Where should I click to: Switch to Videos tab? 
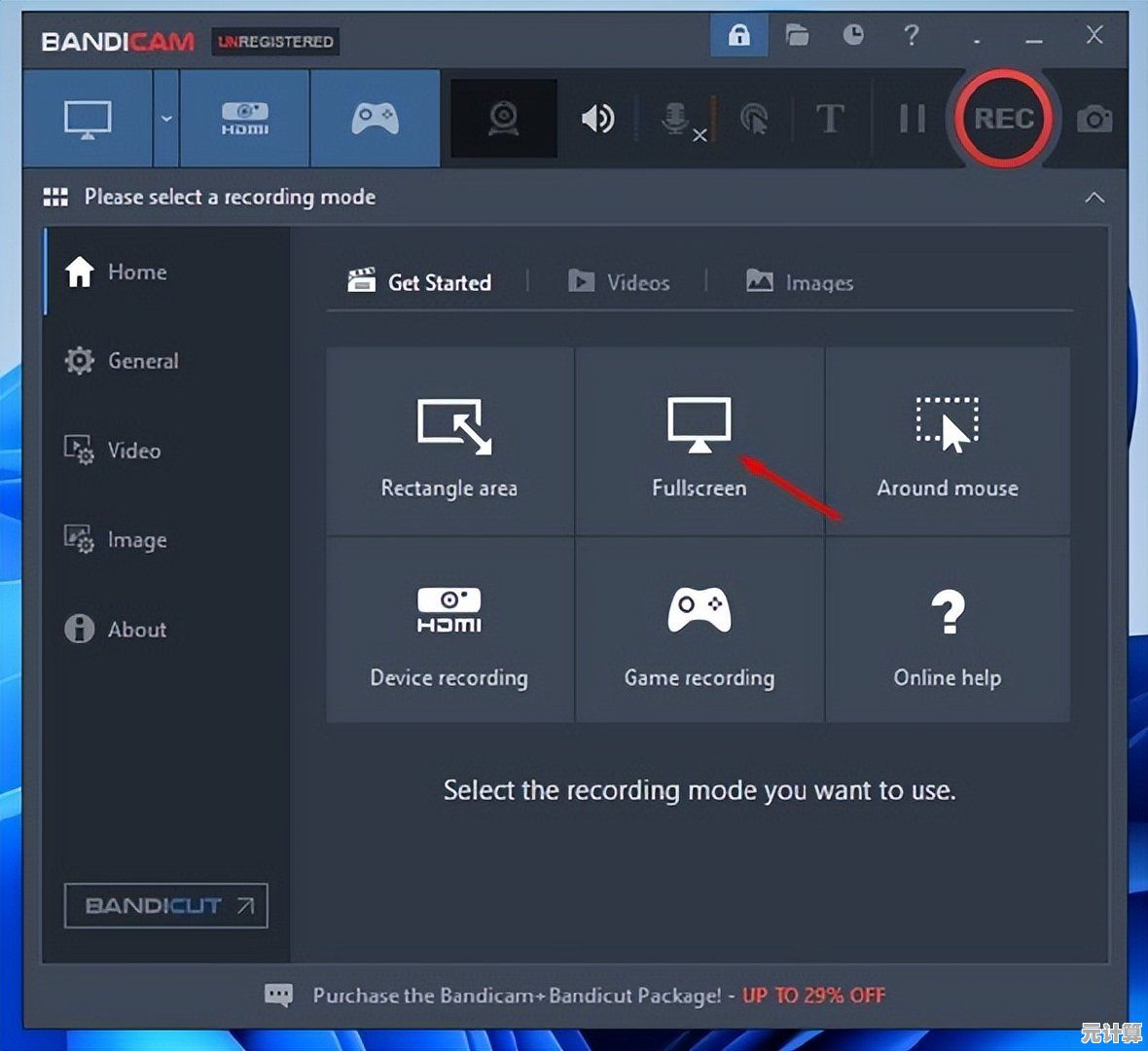[620, 282]
